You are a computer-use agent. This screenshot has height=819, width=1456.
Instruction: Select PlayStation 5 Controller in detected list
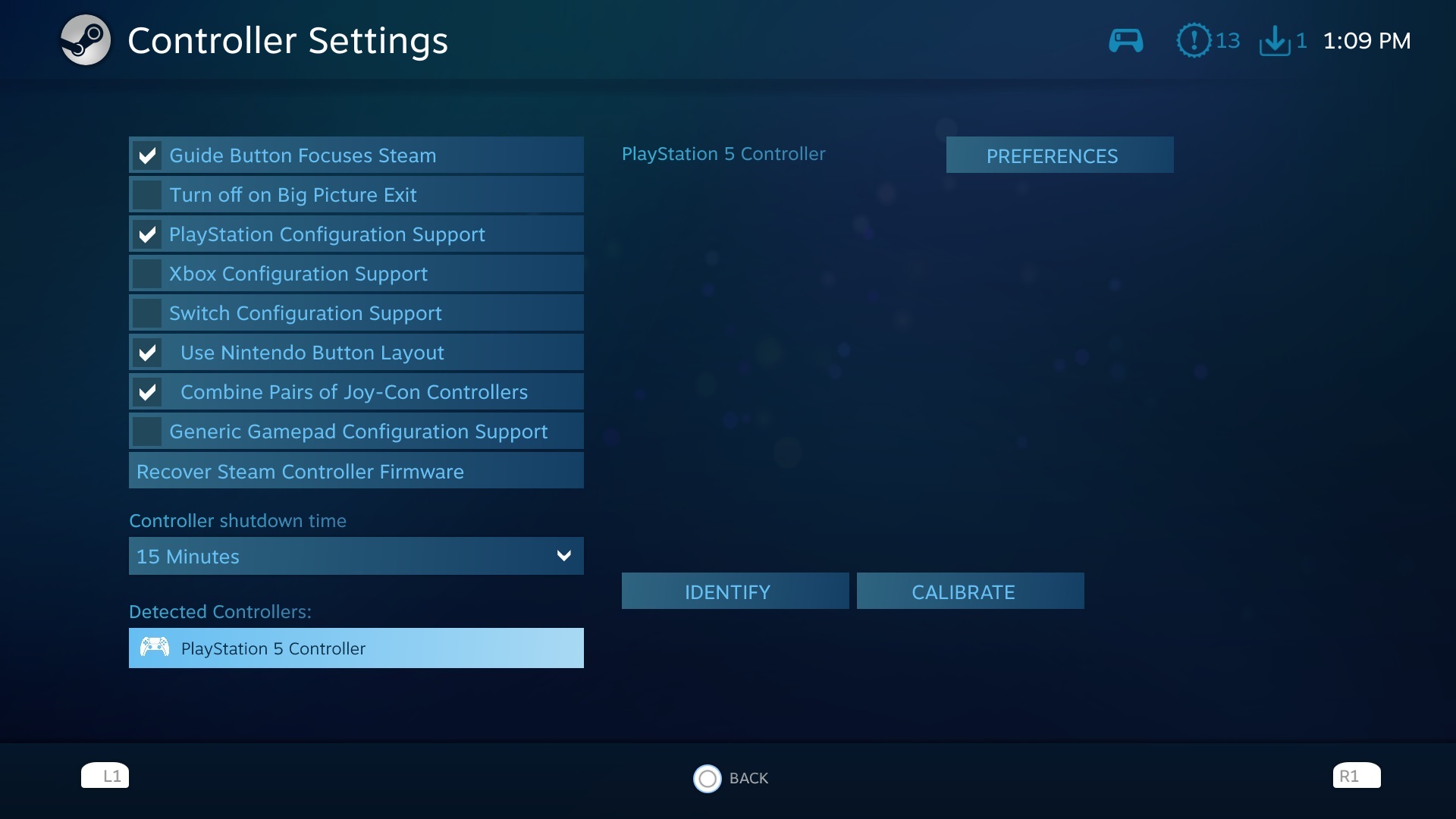tap(356, 648)
